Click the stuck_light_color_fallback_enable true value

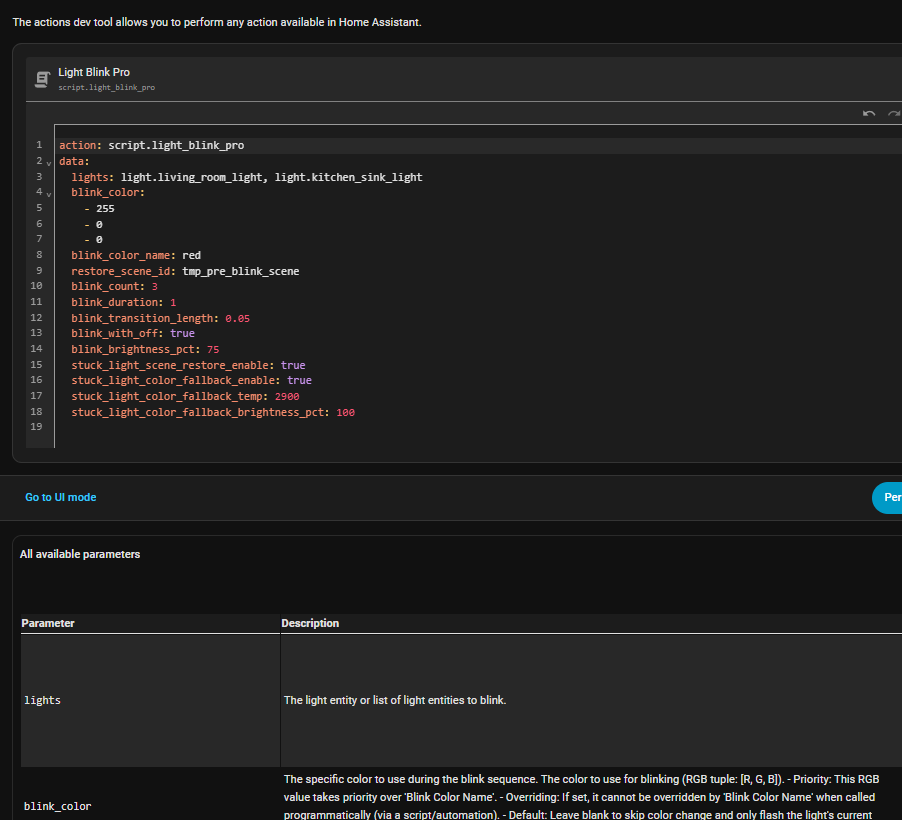pyautogui.click(x=299, y=380)
